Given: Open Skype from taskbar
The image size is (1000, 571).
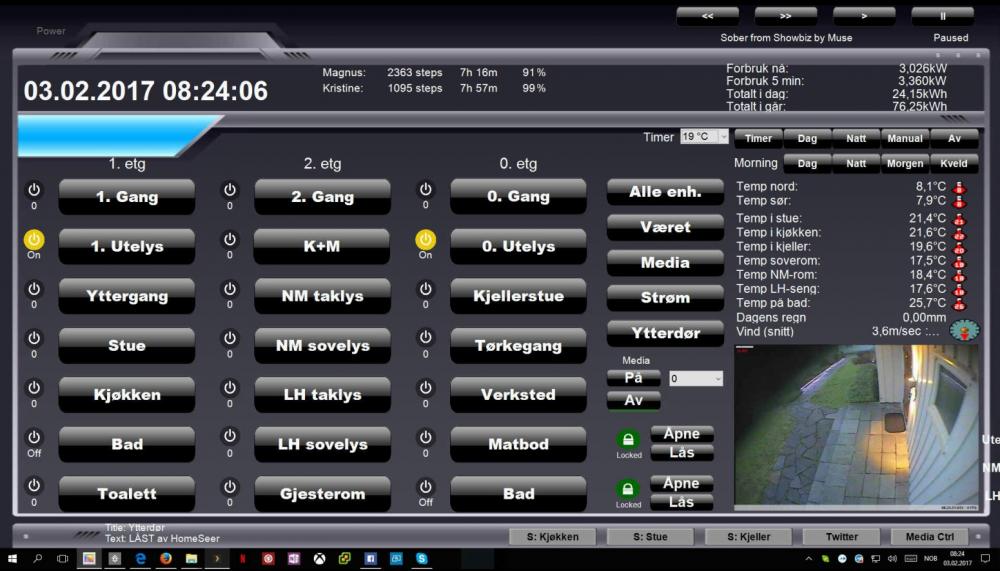Looking at the screenshot, I should click(x=422, y=558).
